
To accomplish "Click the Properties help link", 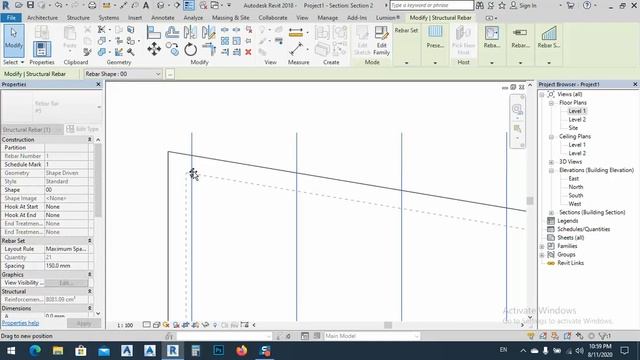I will coord(20,323).
